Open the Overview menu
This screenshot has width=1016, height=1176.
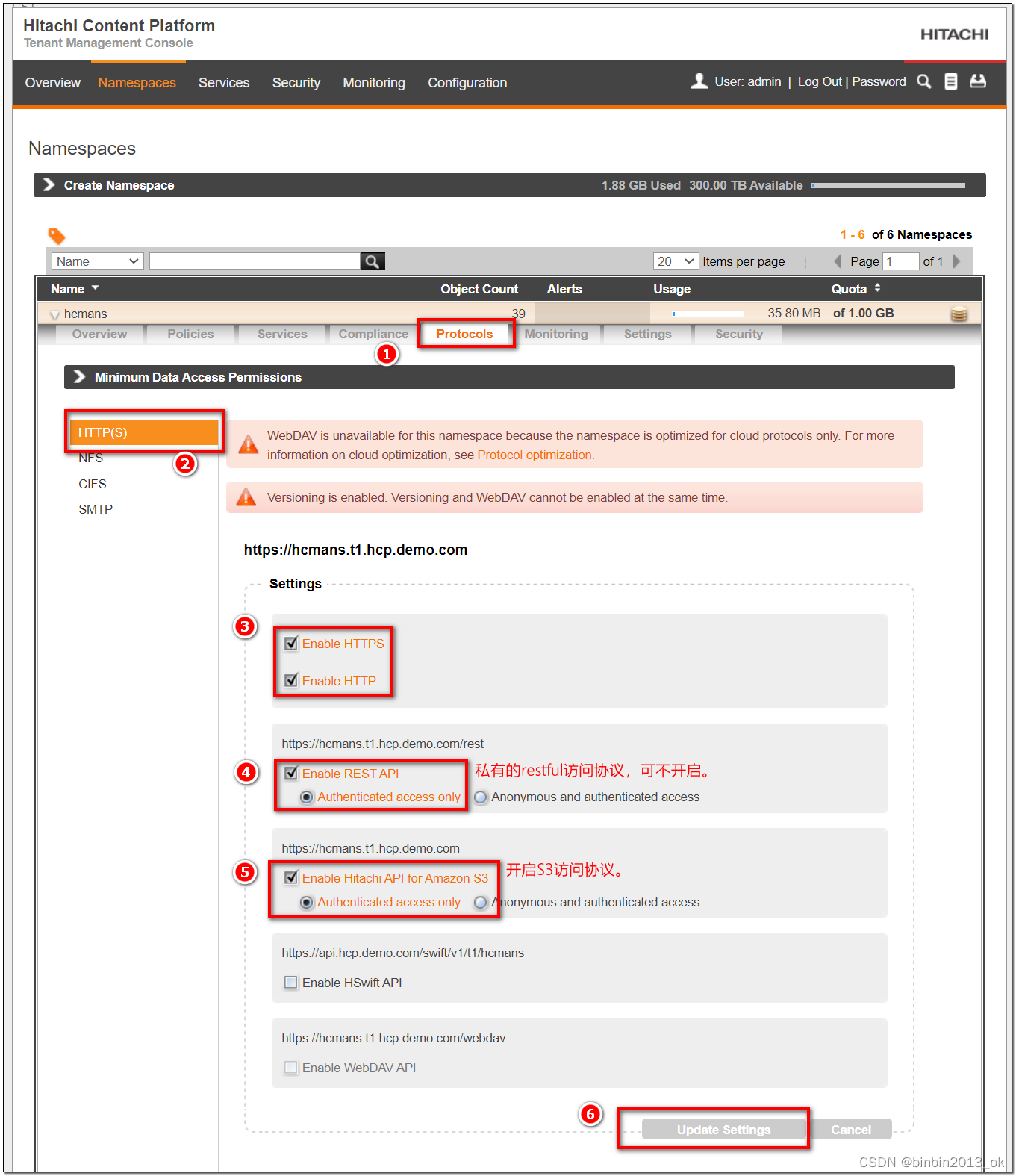click(x=52, y=82)
